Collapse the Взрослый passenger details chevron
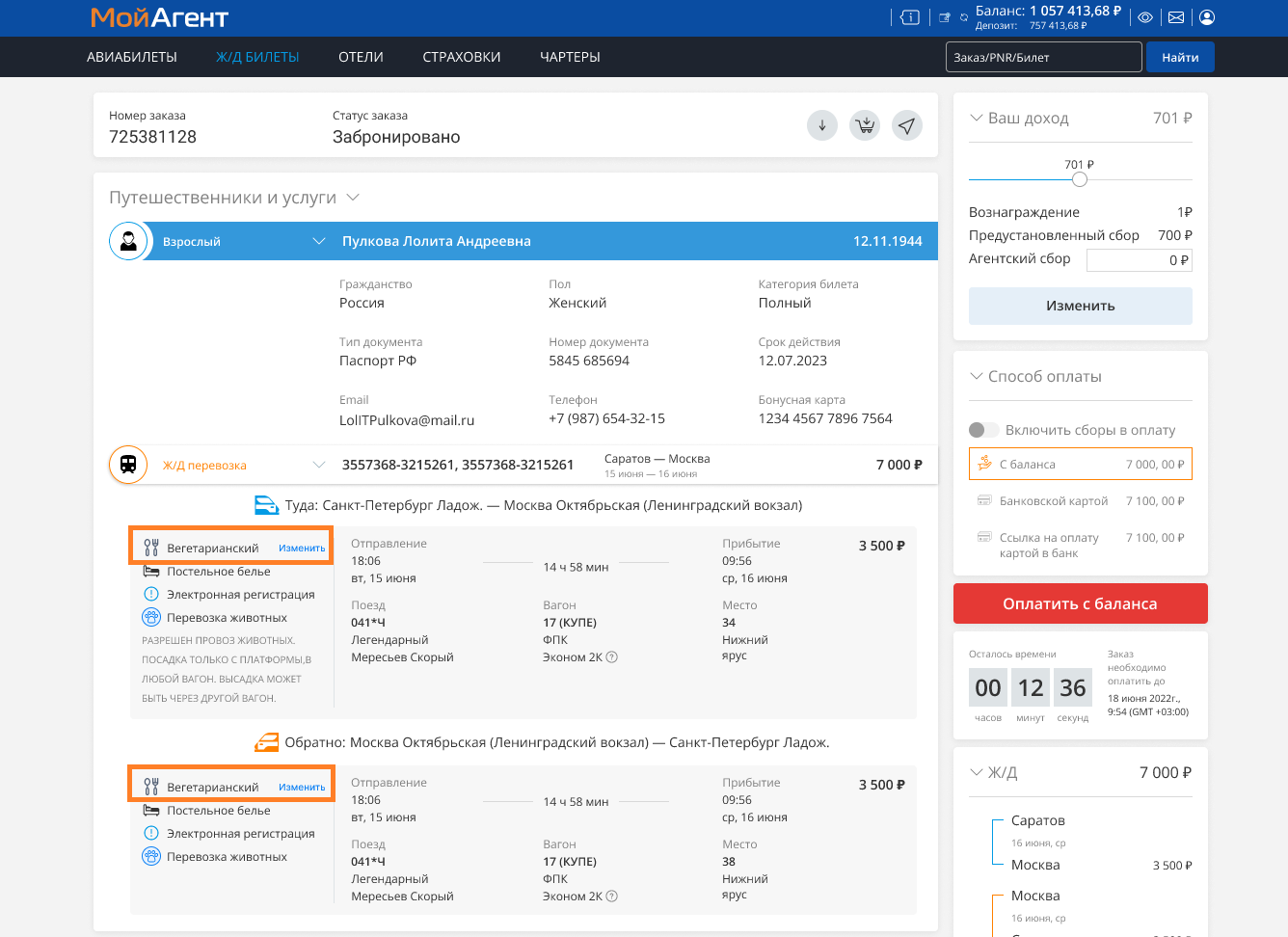The width and height of the screenshot is (1288, 937). point(319,241)
